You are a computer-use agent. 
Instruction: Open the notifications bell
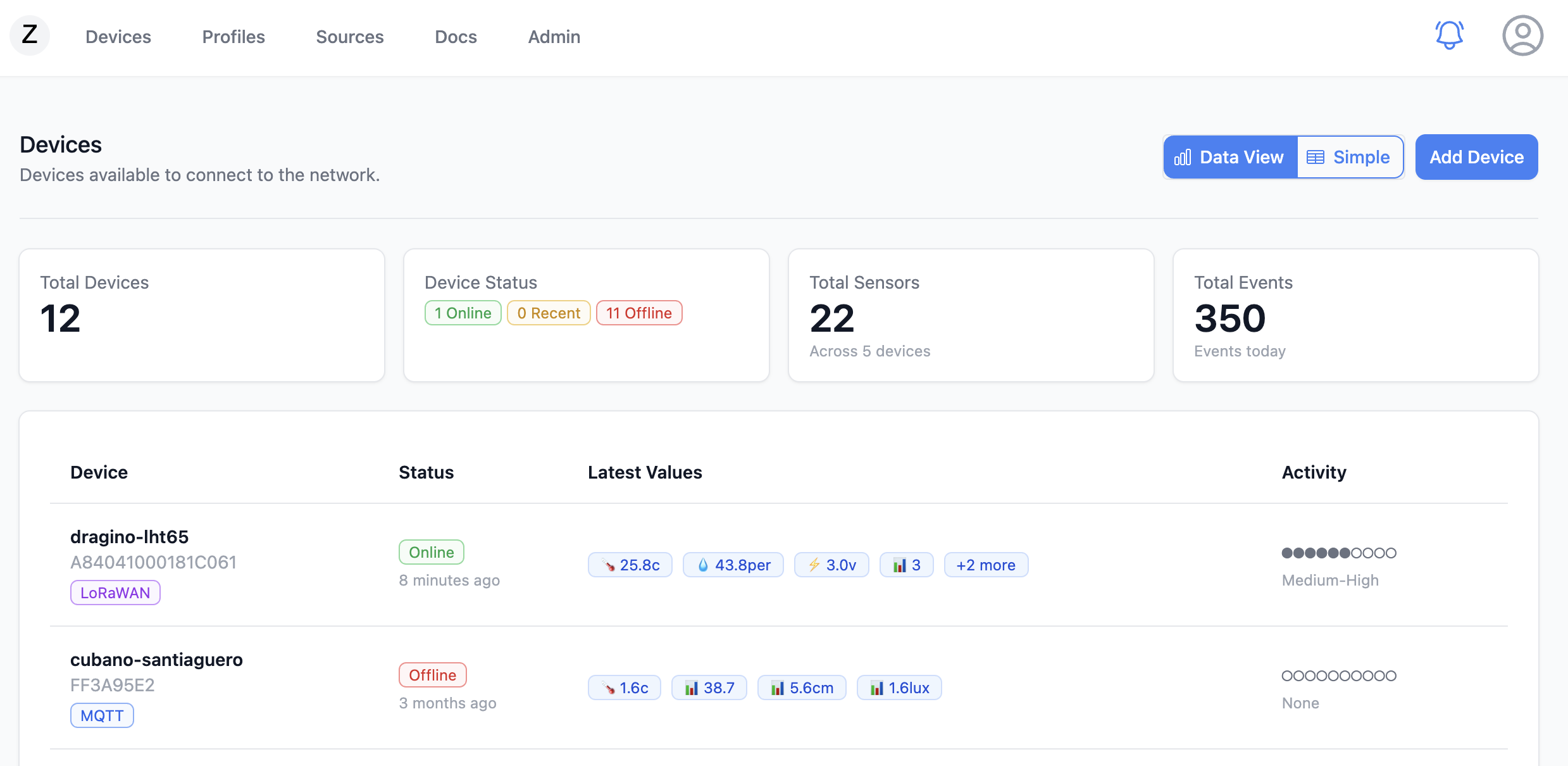[x=1449, y=35]
